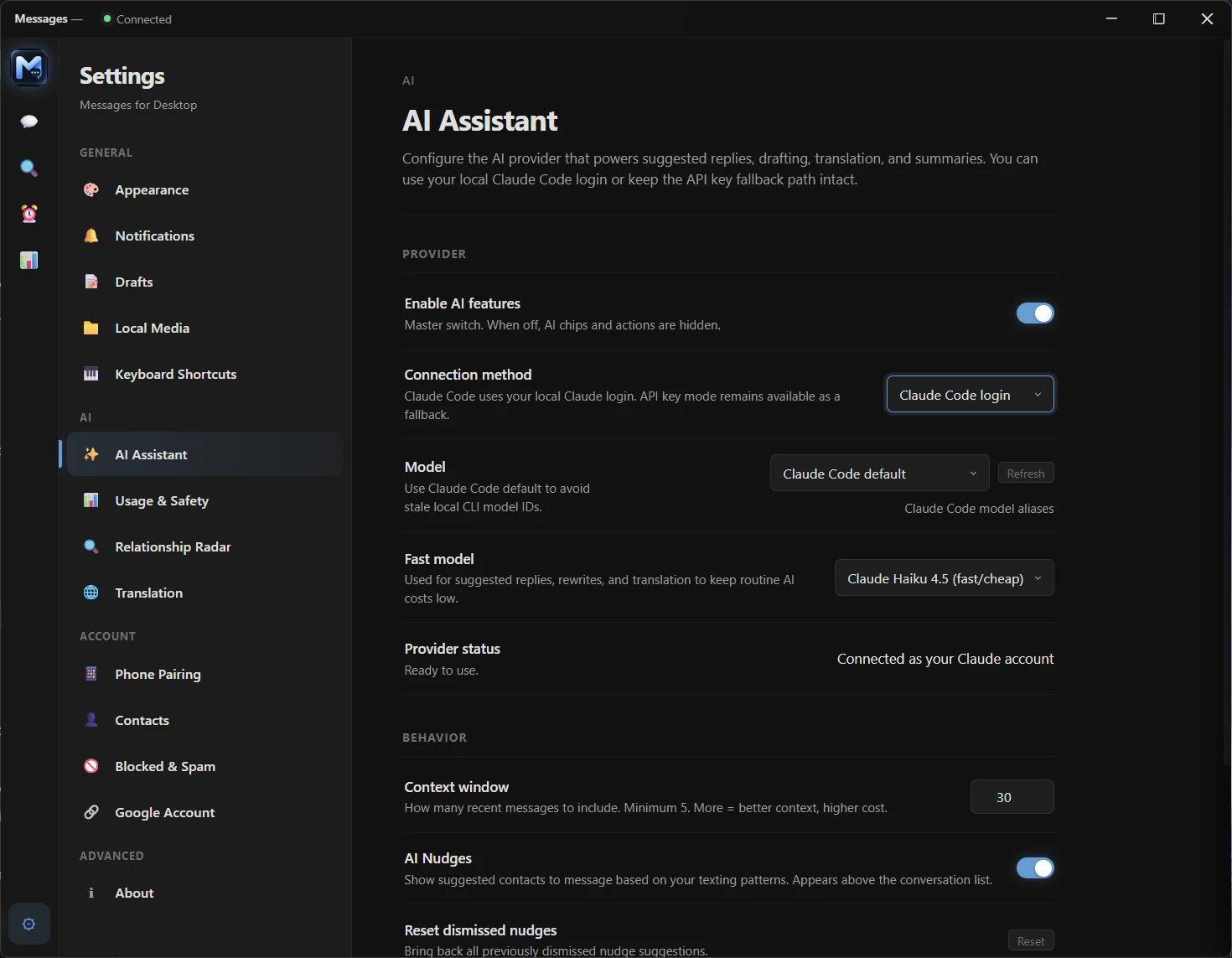1232x958 pixels.
Task: Go to Usage & Safety settings
Action: click(204, 501)
